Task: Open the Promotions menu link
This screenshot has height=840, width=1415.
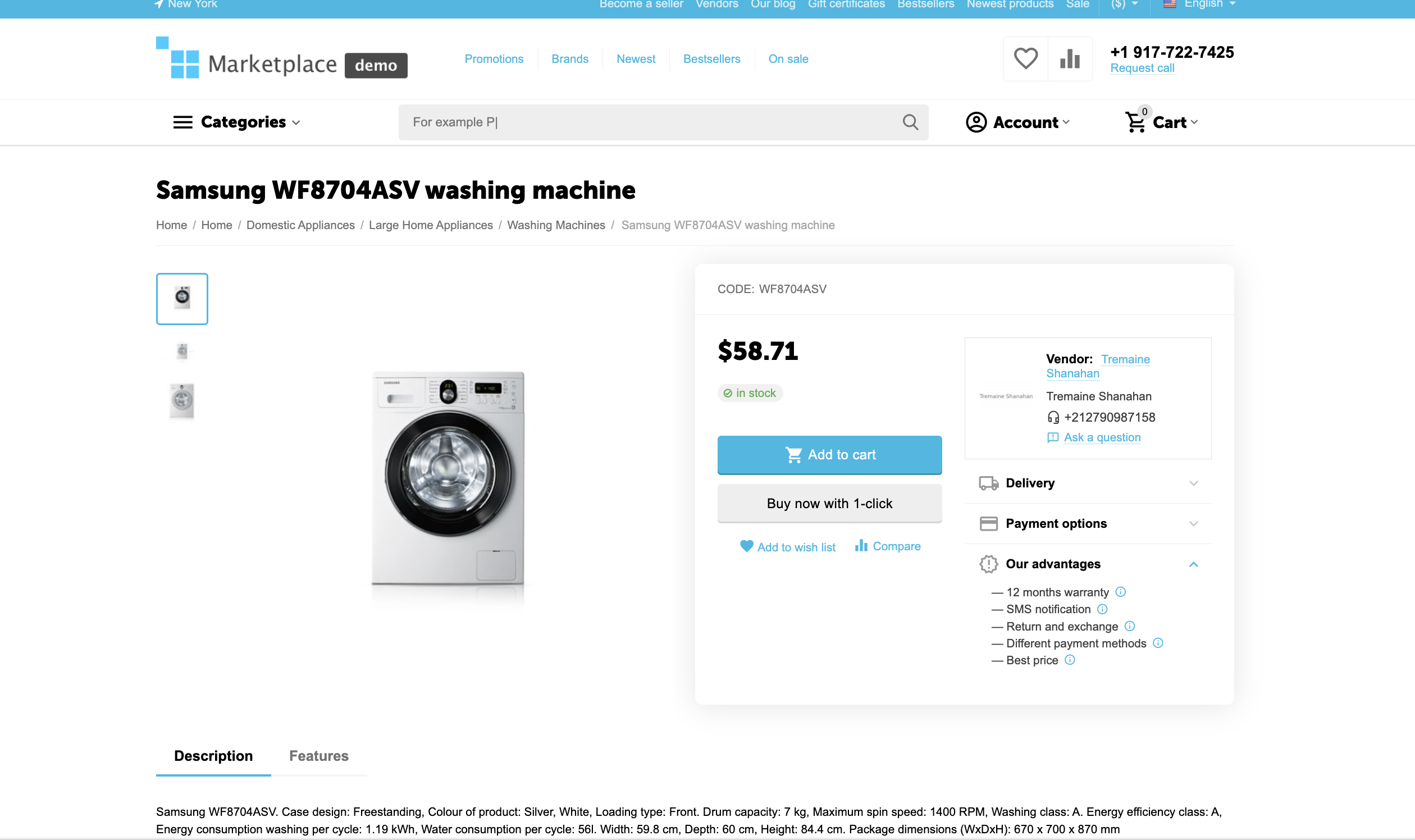Action: pyautogui.click(x=494, y=59)
